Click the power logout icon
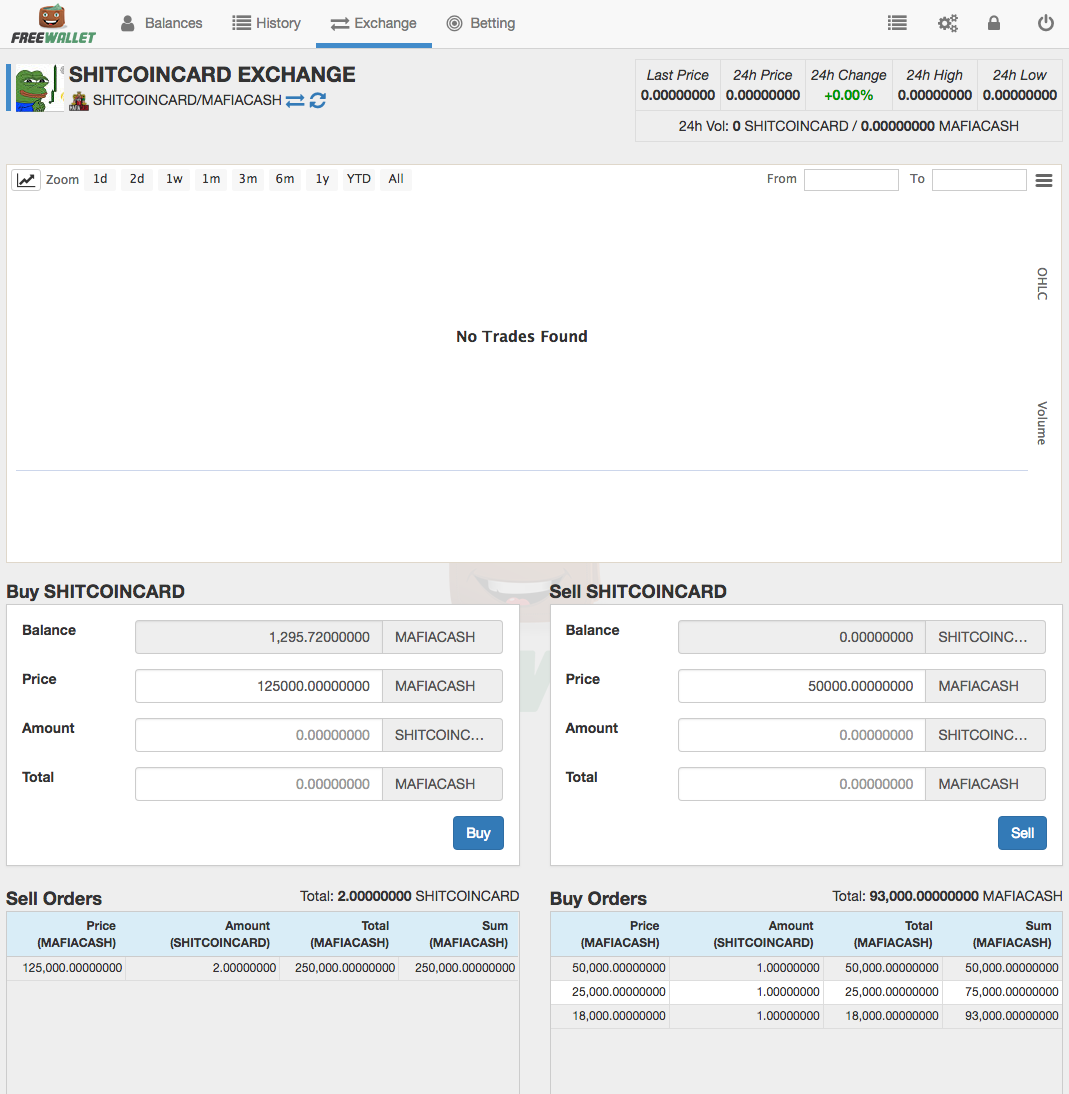This screenshot has width=1069, height=1094. 1045,23
